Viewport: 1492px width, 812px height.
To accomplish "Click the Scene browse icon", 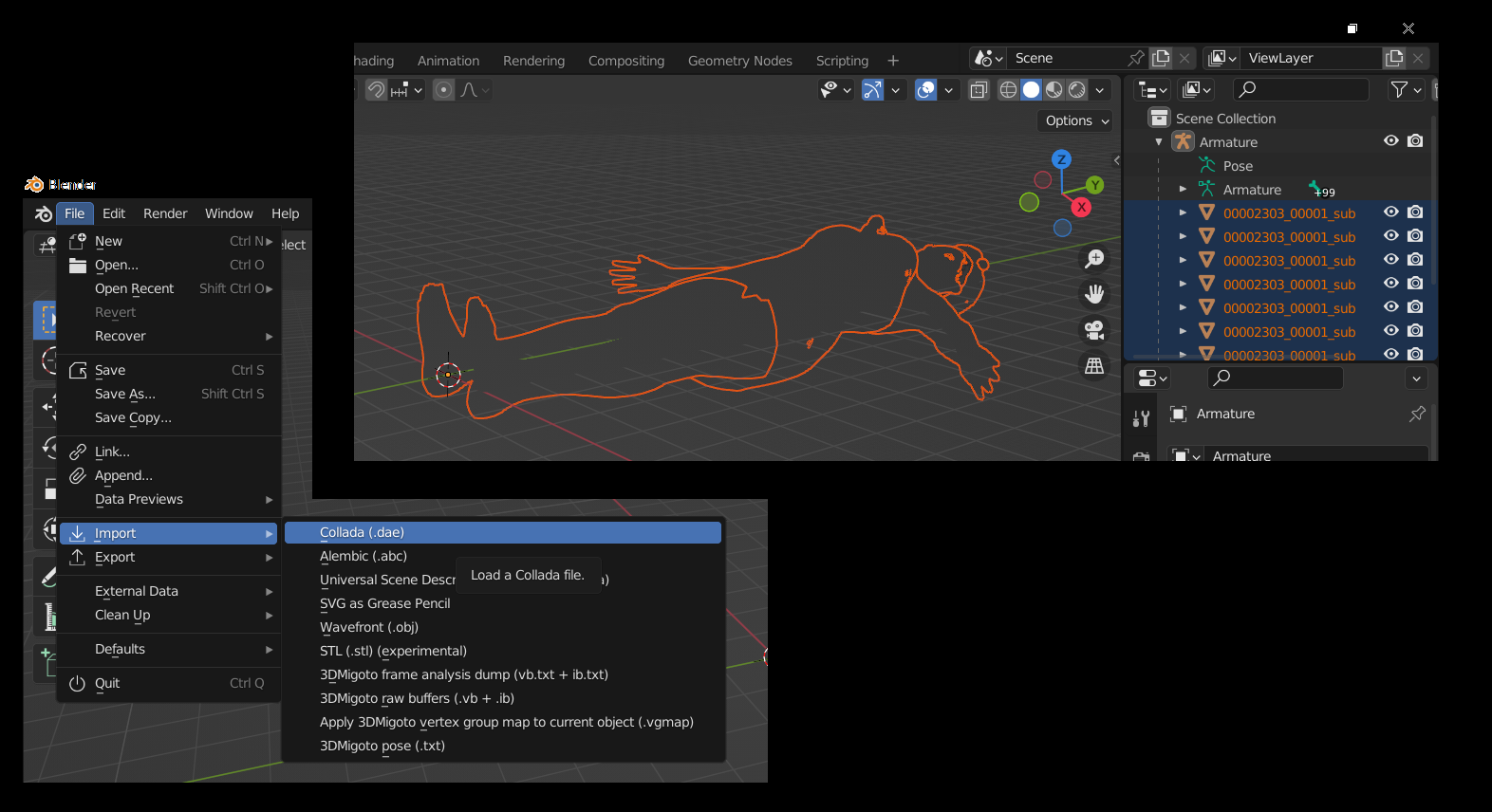I will (x=988, y=58).
